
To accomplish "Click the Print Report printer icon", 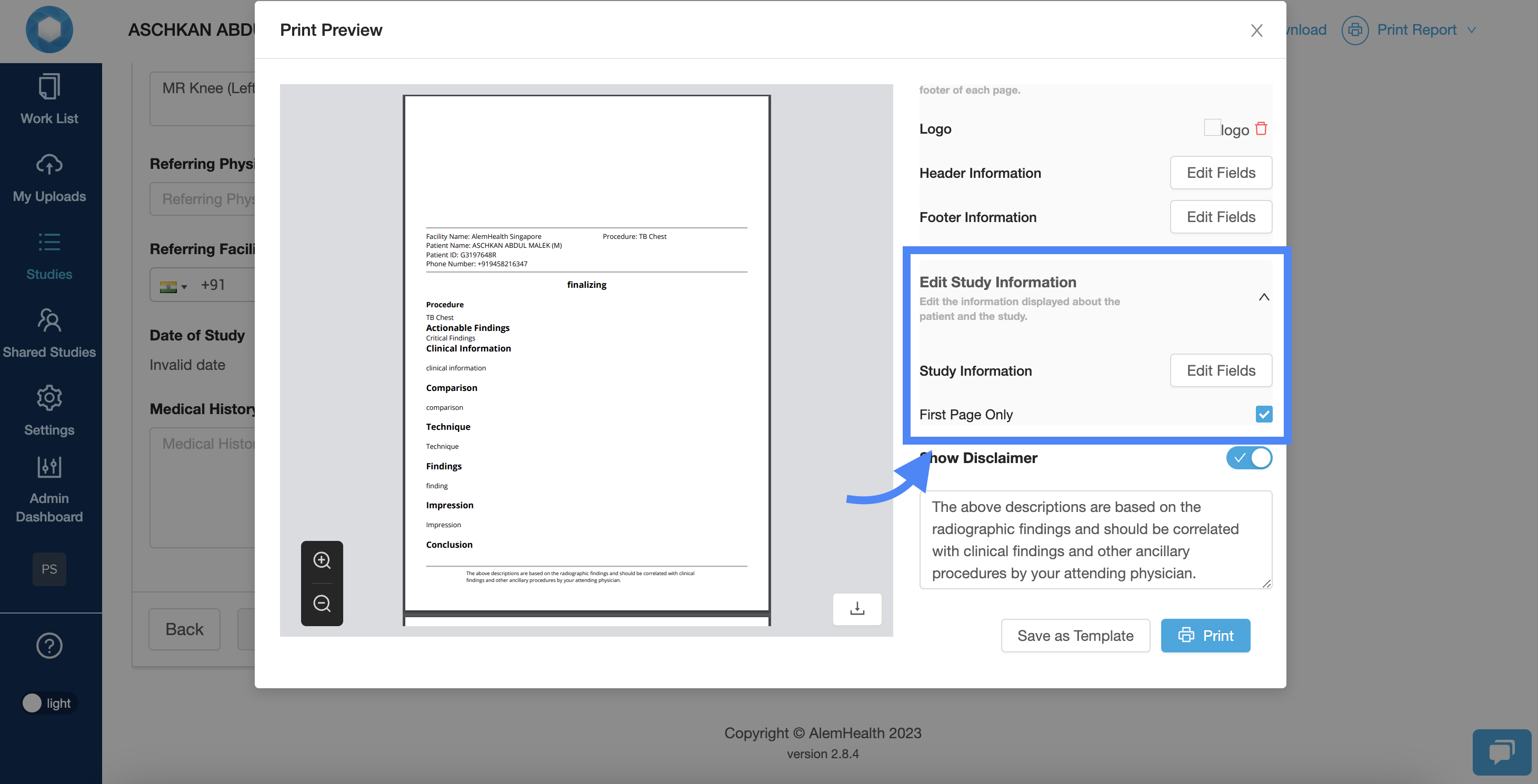I will pos(1355,30).
